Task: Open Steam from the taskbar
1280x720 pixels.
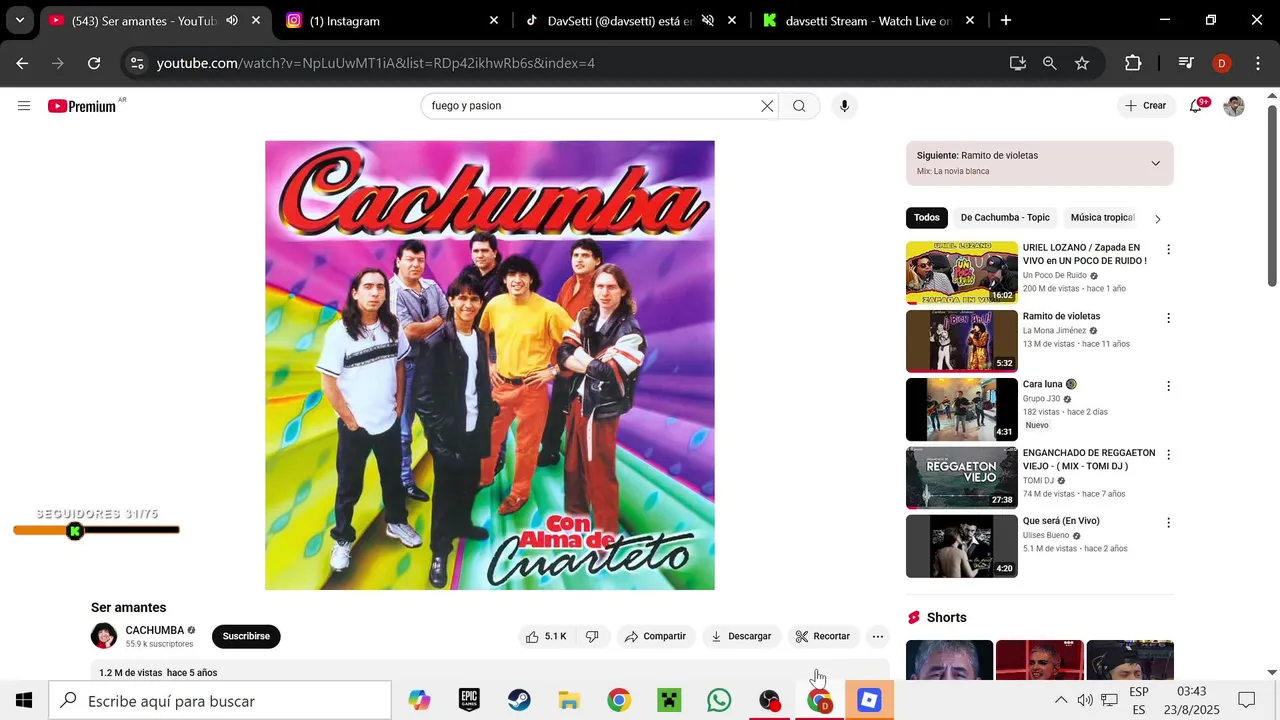Action: 519,700
